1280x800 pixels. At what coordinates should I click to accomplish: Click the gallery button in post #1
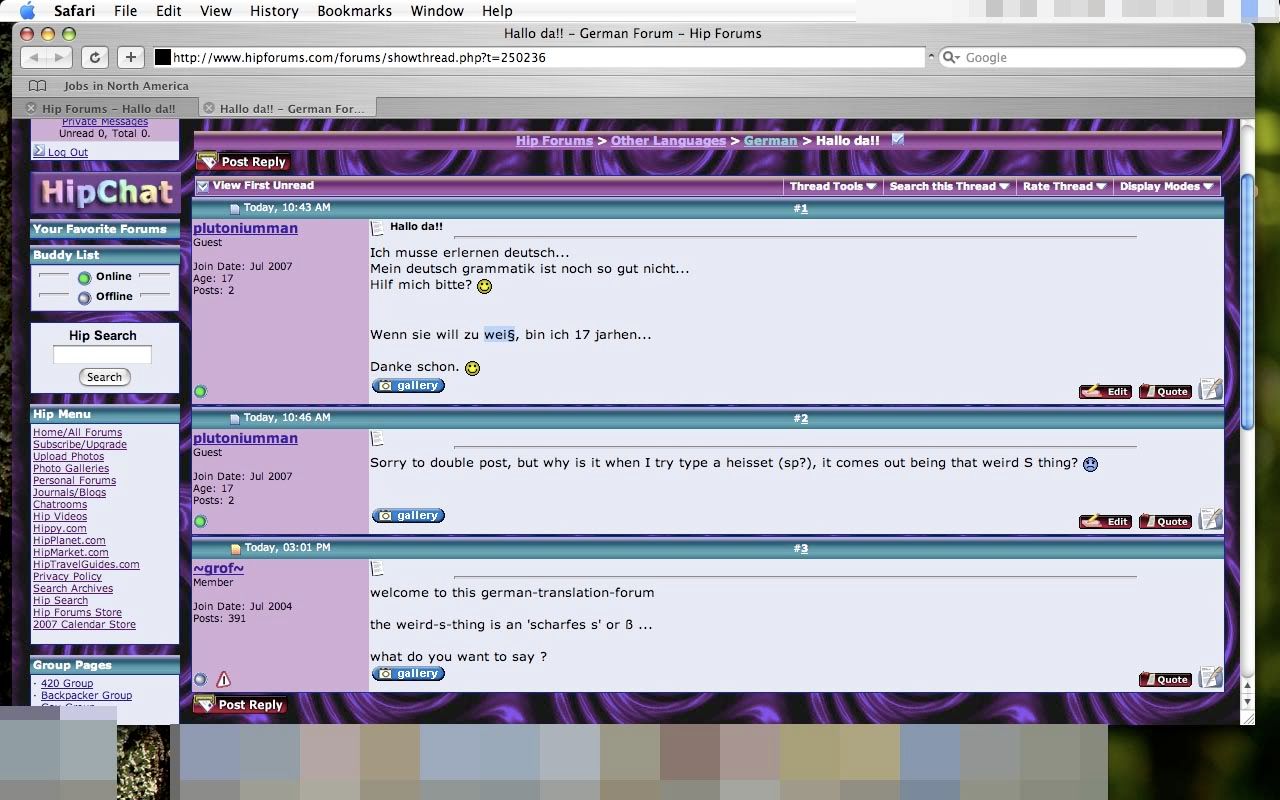point(408,386)
